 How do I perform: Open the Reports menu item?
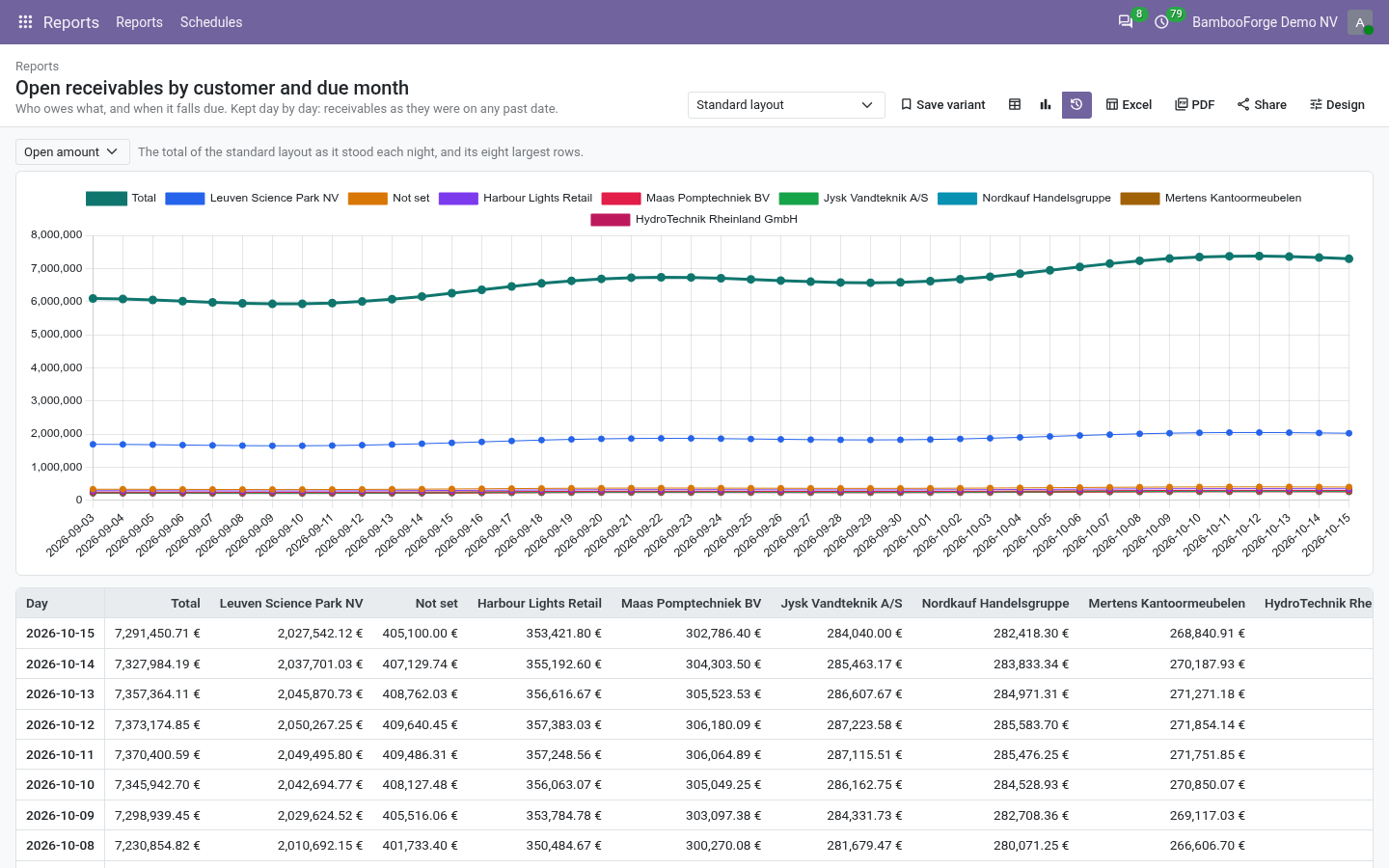pos(139,22)
